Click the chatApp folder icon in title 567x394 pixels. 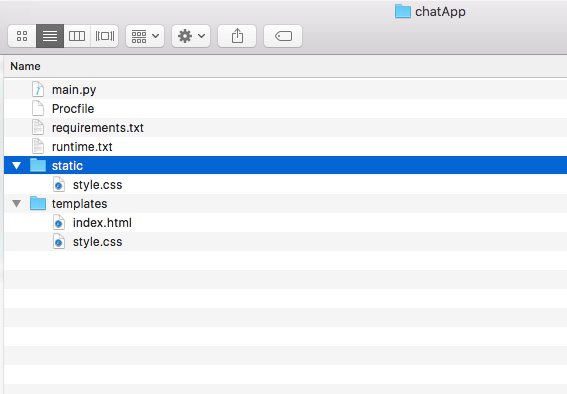click(402, 12)
